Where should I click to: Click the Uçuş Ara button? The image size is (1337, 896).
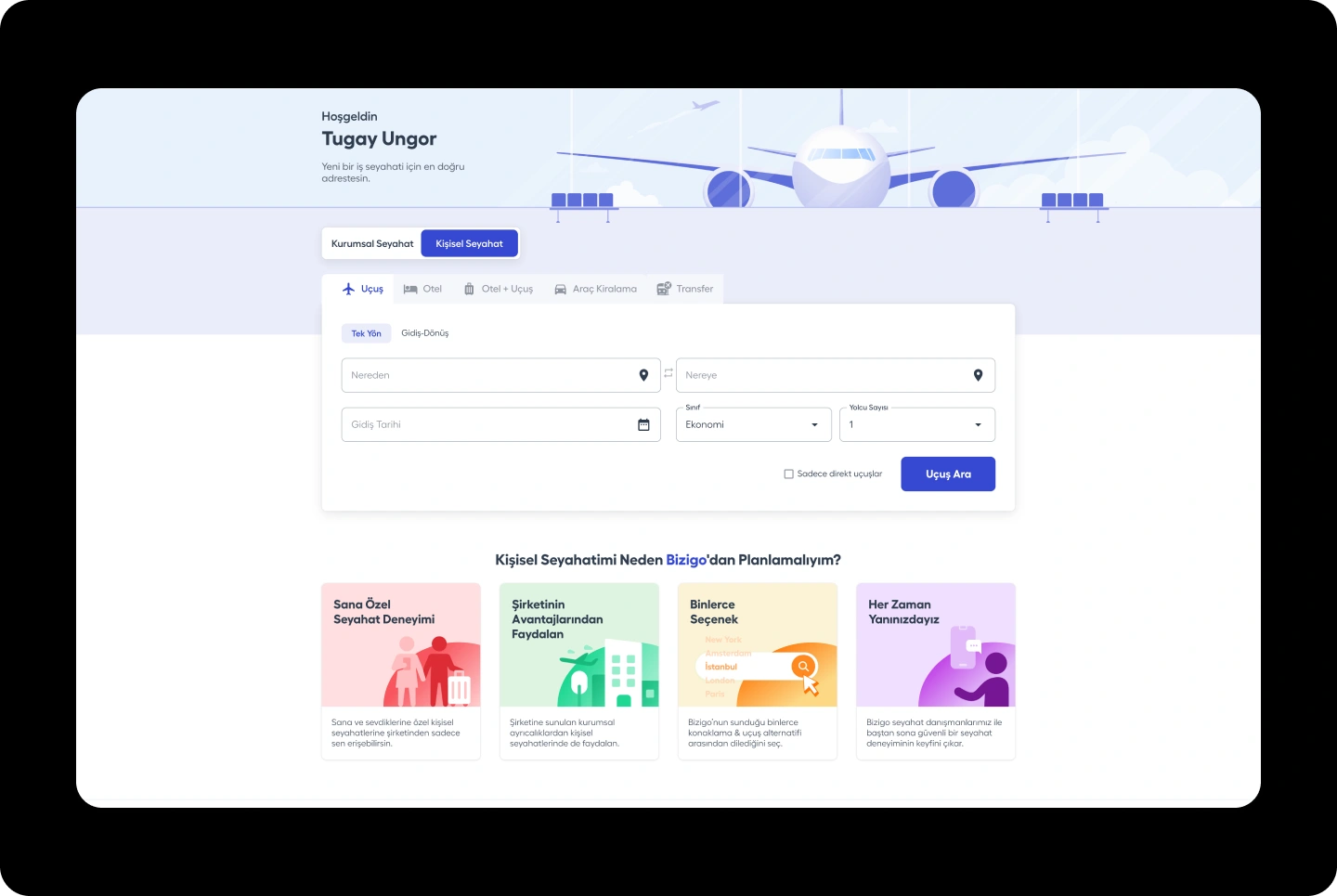pos(948,474)
